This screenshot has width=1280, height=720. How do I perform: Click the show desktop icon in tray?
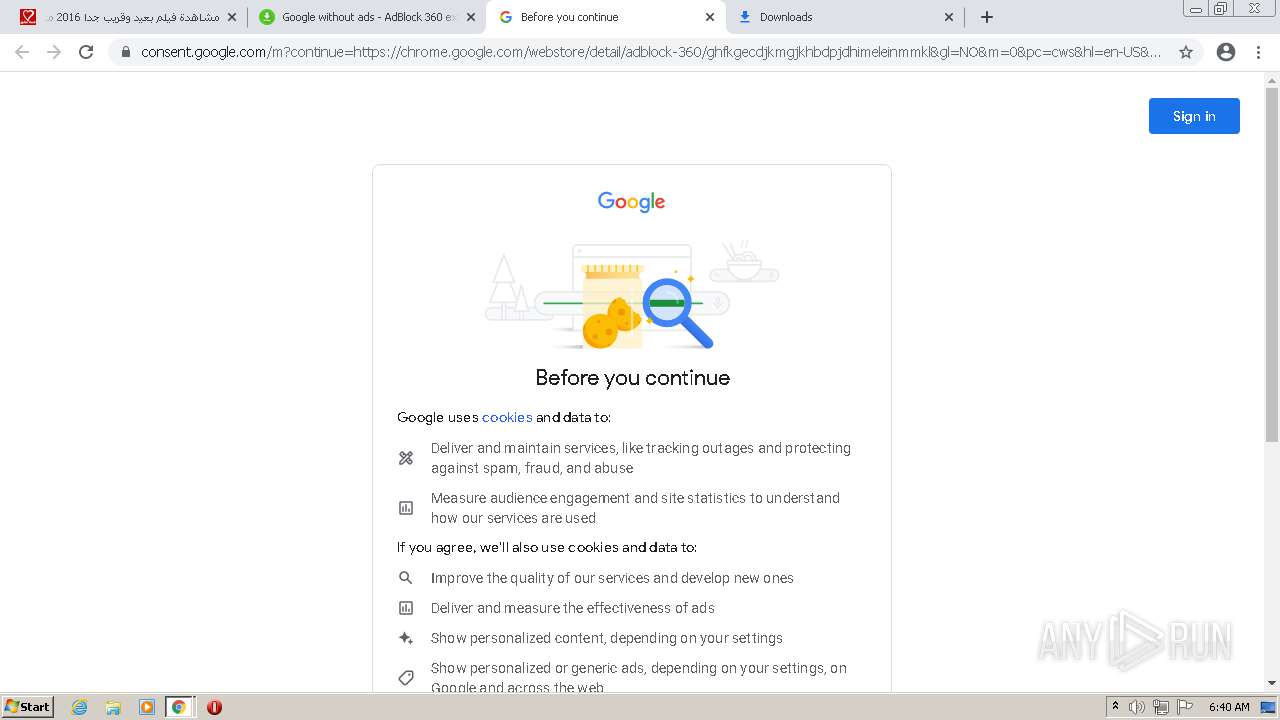coord(1269,707)
